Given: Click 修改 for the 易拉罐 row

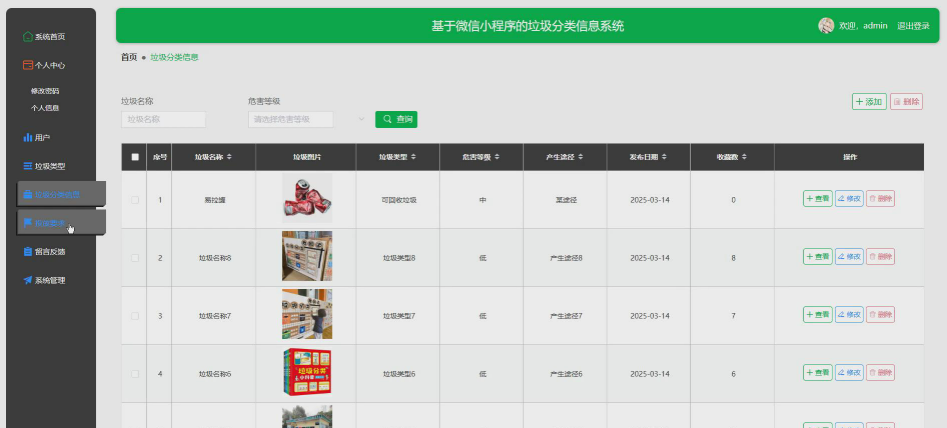Looking at the screenshot, I should [x=849, y=199].
